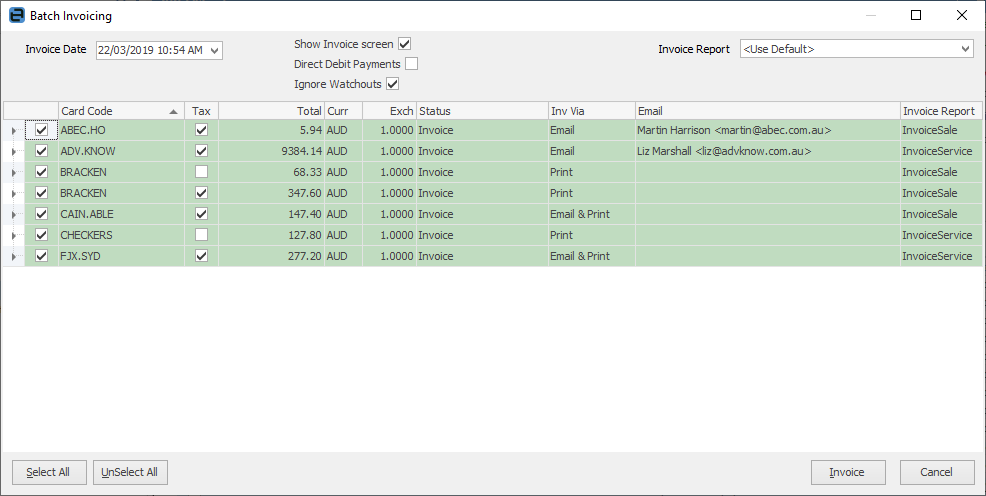
Task: Maximize the Batch Invoicing window
Action: (916, 16)
